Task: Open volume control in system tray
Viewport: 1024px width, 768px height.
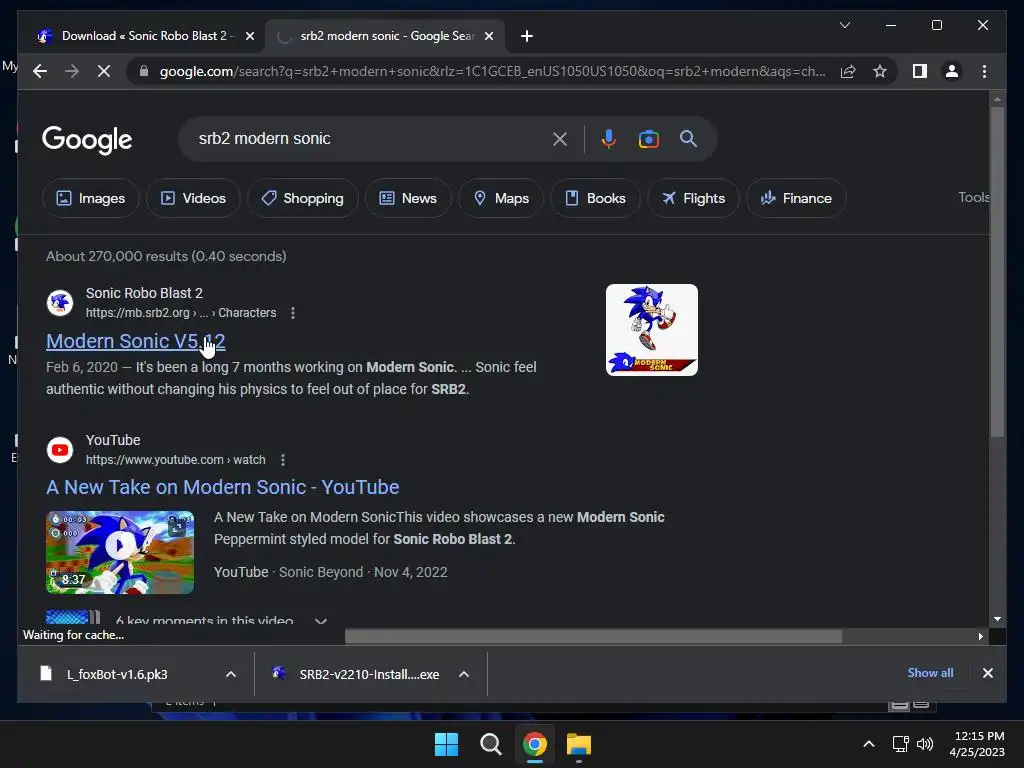Action: (925, 744)
